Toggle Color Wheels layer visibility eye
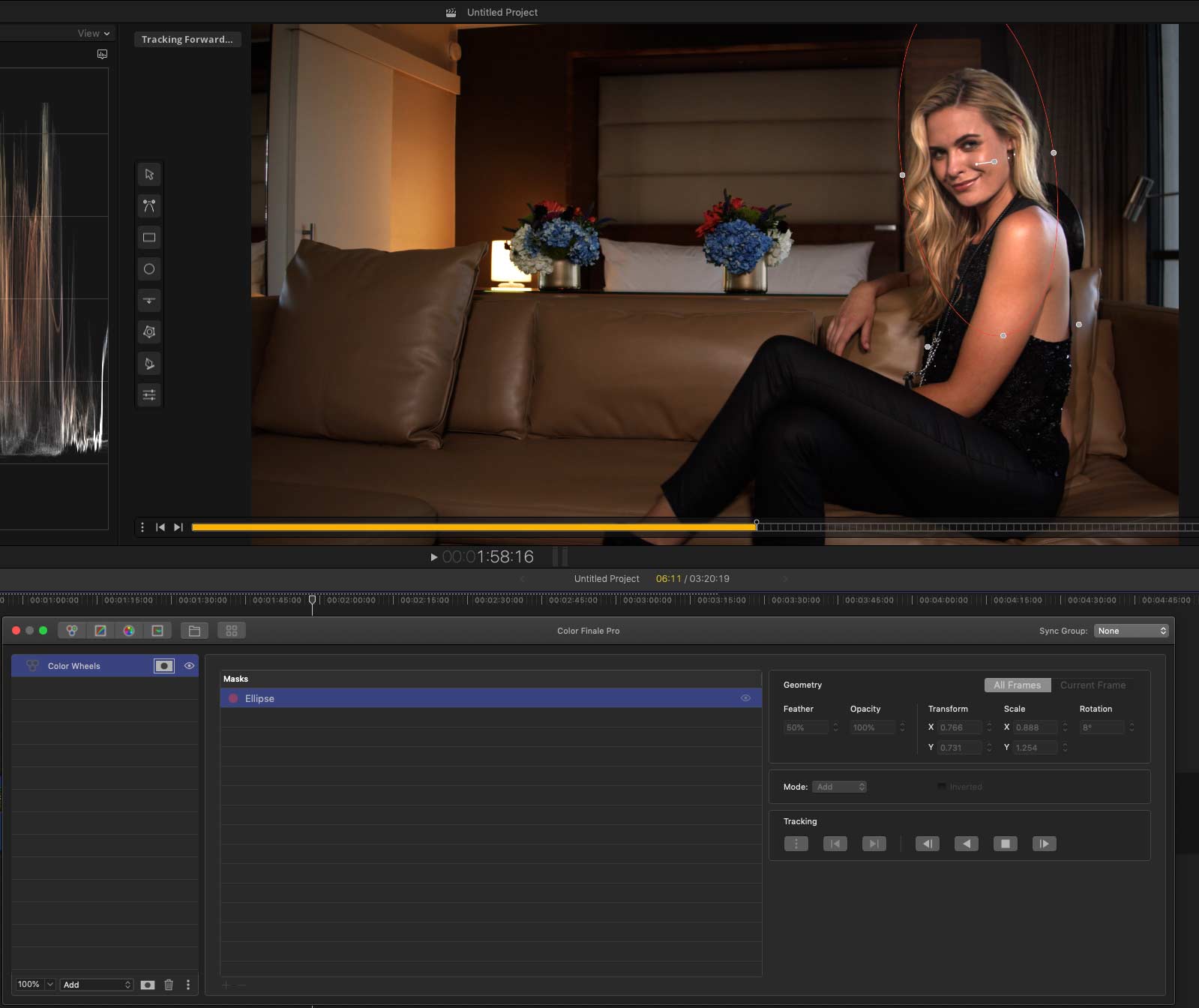The image size is (1199, 1008). click(189, 666)
